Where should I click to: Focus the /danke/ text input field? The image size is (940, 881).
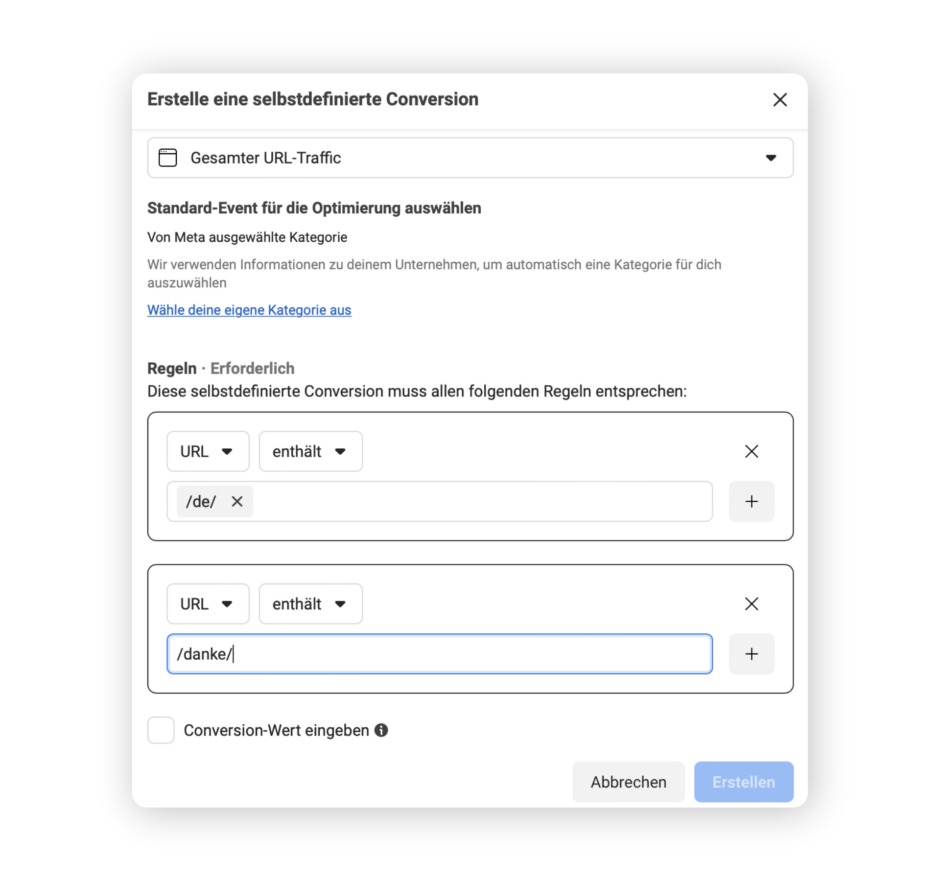point(439,654)
